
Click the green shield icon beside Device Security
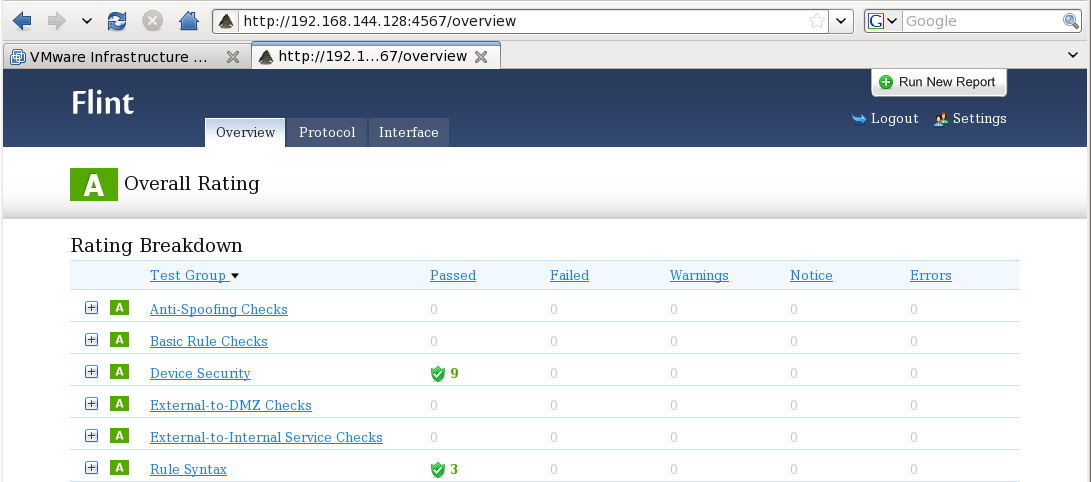tap(437, 373)
